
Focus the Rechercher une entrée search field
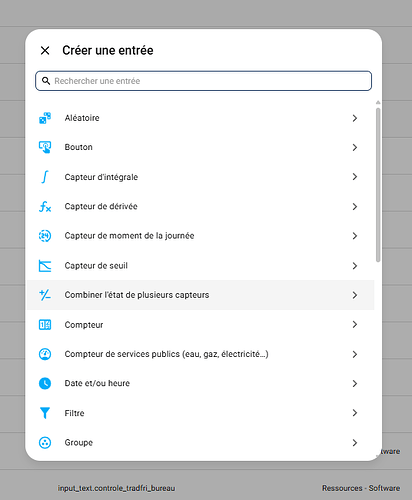[204, 81]
